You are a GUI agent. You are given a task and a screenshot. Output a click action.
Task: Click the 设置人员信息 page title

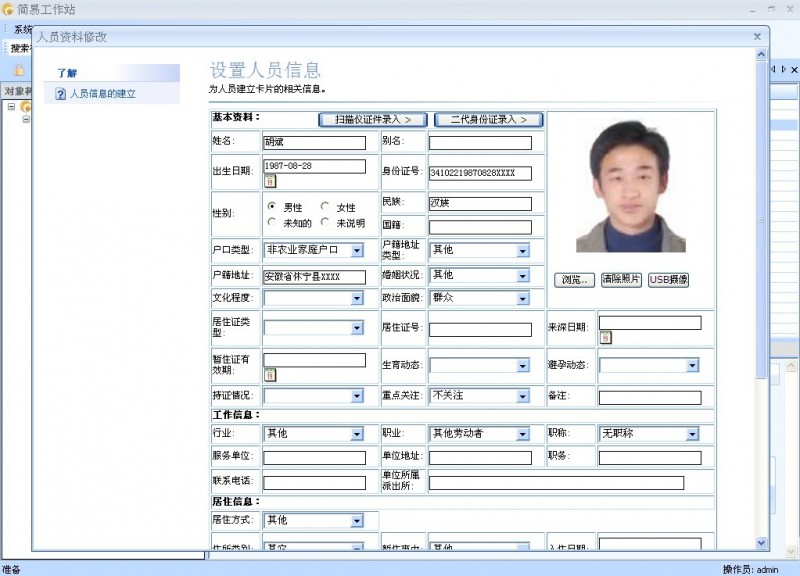pyautogui.click(x=265, y=70)
